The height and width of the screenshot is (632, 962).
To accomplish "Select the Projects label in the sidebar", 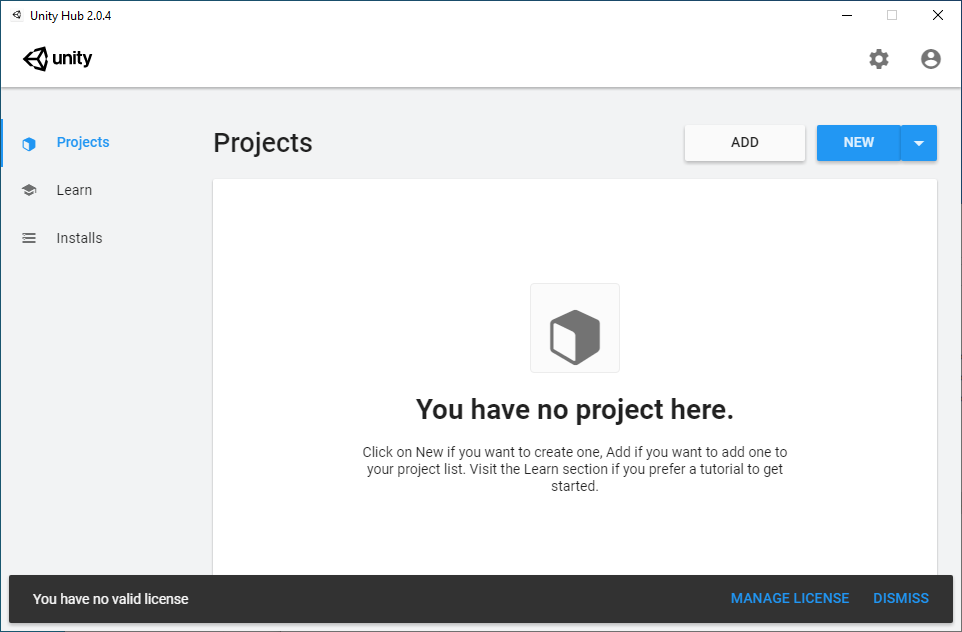I will coord(83,142).
